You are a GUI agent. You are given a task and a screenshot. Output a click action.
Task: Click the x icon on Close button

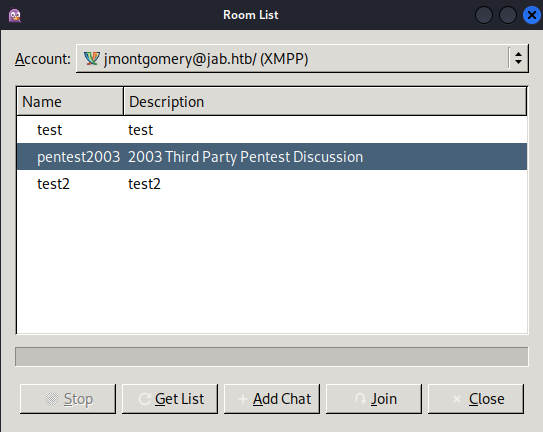coord(457,399)
